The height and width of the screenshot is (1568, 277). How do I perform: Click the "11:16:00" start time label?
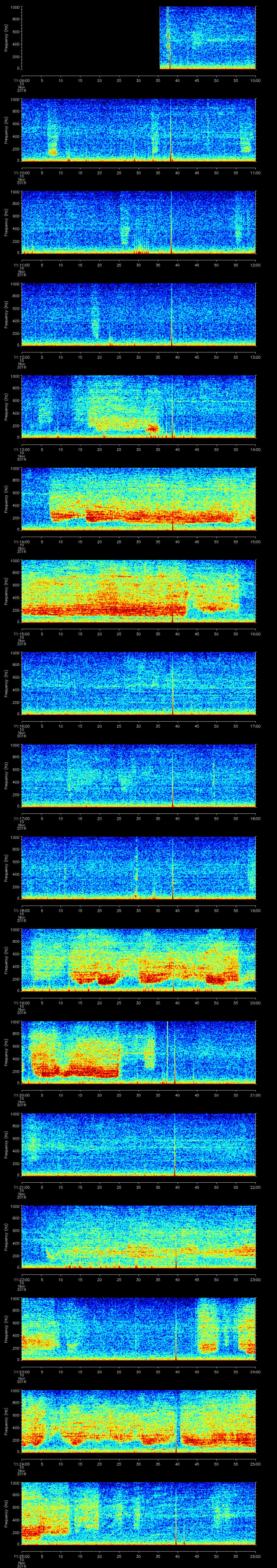coord(22,726)
